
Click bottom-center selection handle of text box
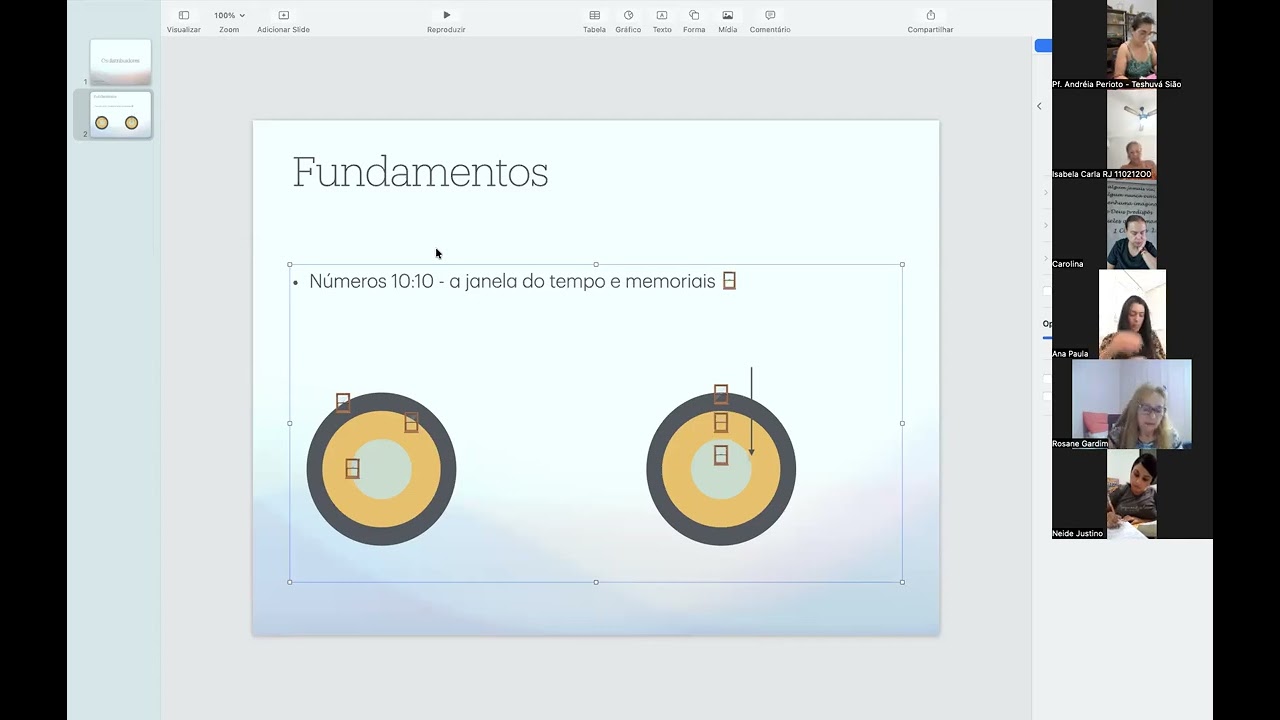596,582
